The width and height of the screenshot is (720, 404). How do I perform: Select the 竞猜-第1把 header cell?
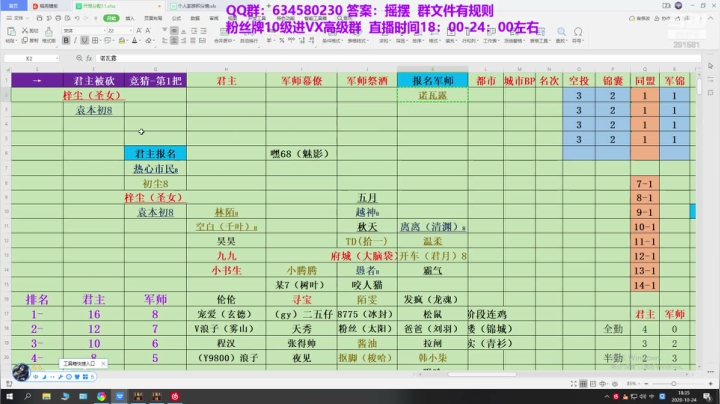tap(155, 81)
